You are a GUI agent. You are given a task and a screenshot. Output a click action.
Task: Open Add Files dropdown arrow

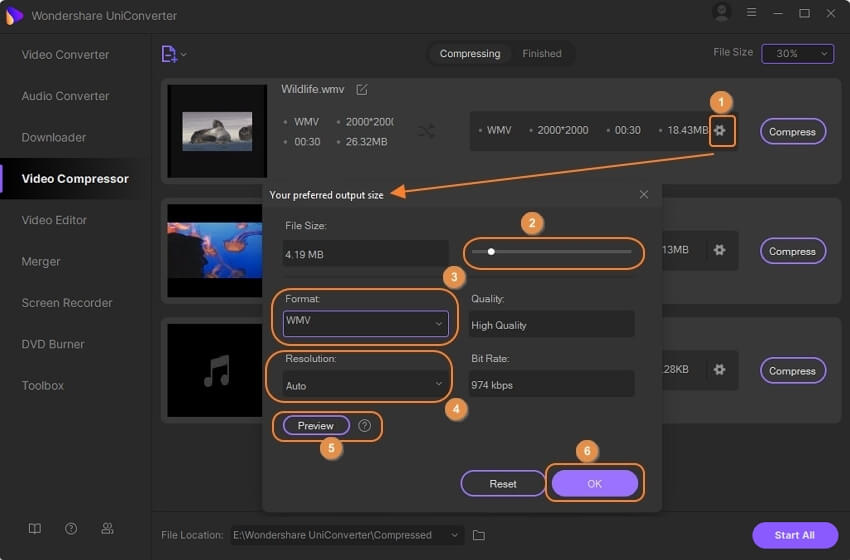[x=184, y=54]
